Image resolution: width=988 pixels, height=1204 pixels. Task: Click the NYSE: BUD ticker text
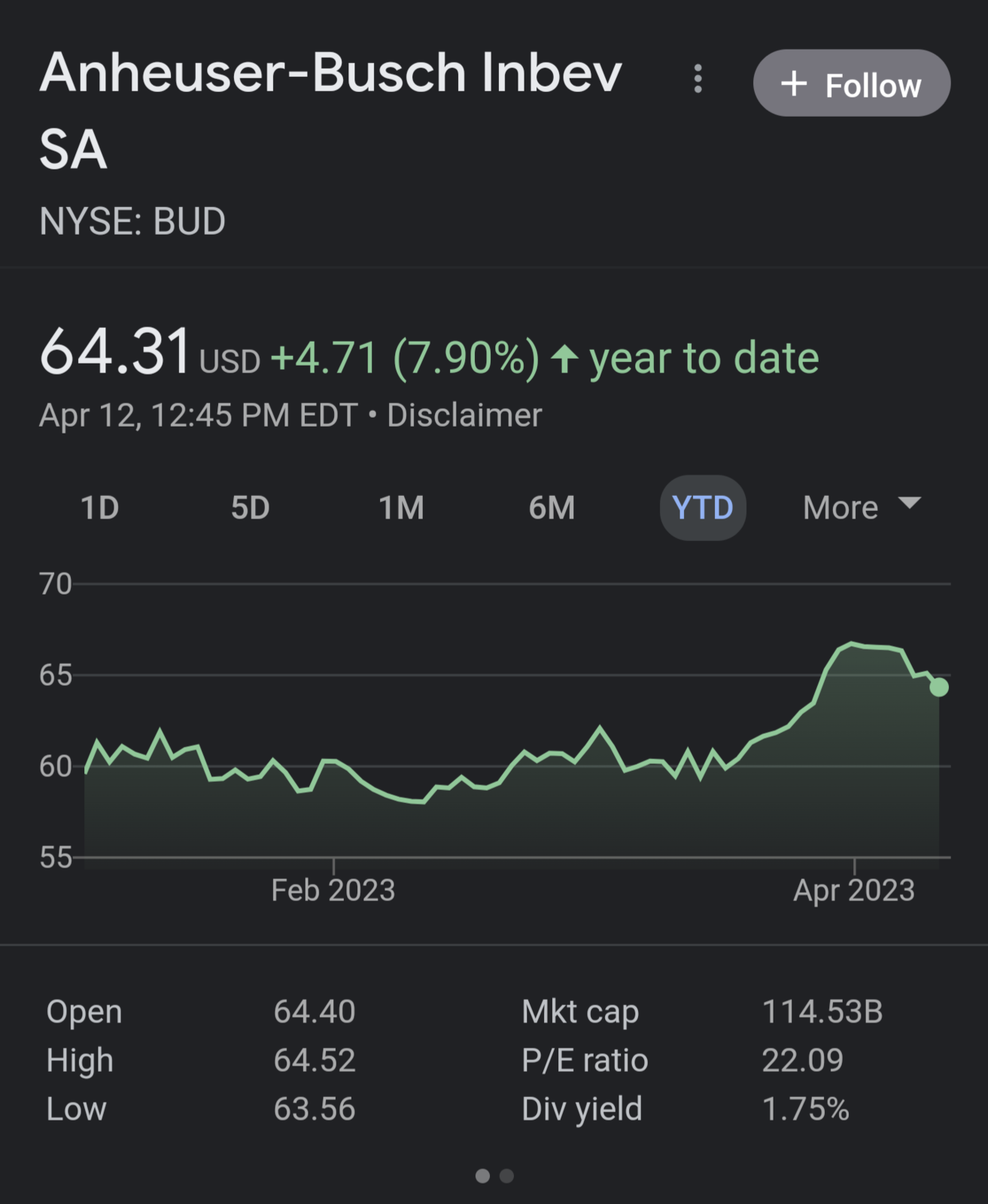click(x=132, y=222)
